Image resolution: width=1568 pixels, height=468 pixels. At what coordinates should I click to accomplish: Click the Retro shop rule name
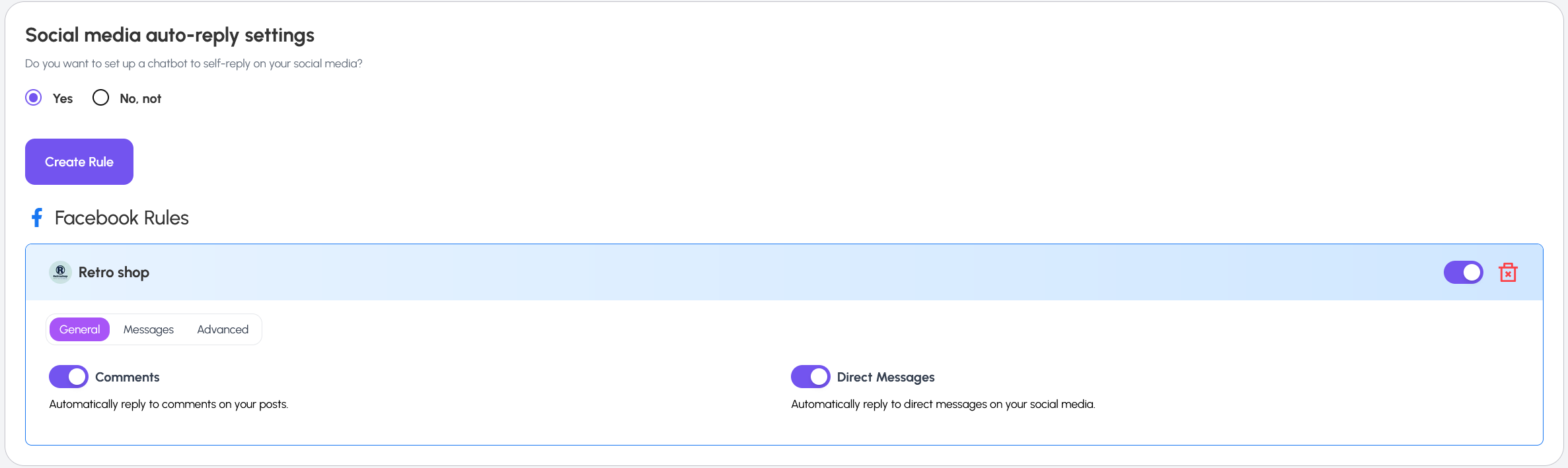[114, 273]
